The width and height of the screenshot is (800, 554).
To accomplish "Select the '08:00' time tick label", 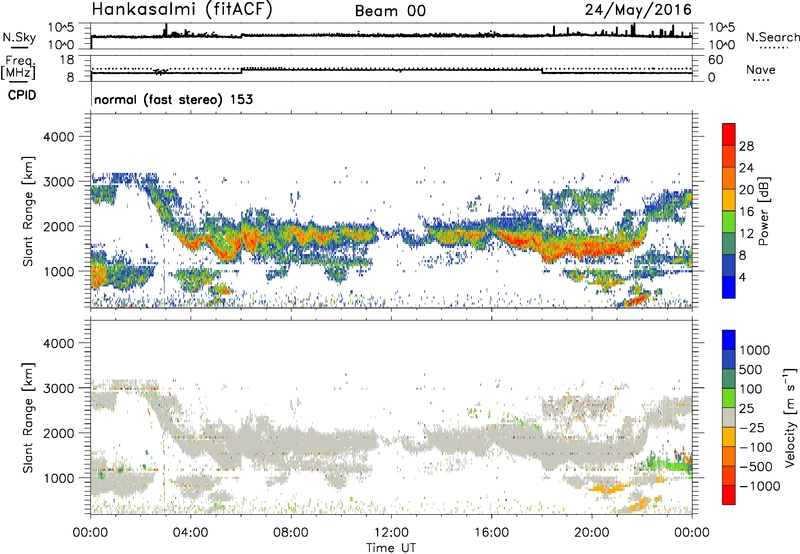I will pos(291,533).
